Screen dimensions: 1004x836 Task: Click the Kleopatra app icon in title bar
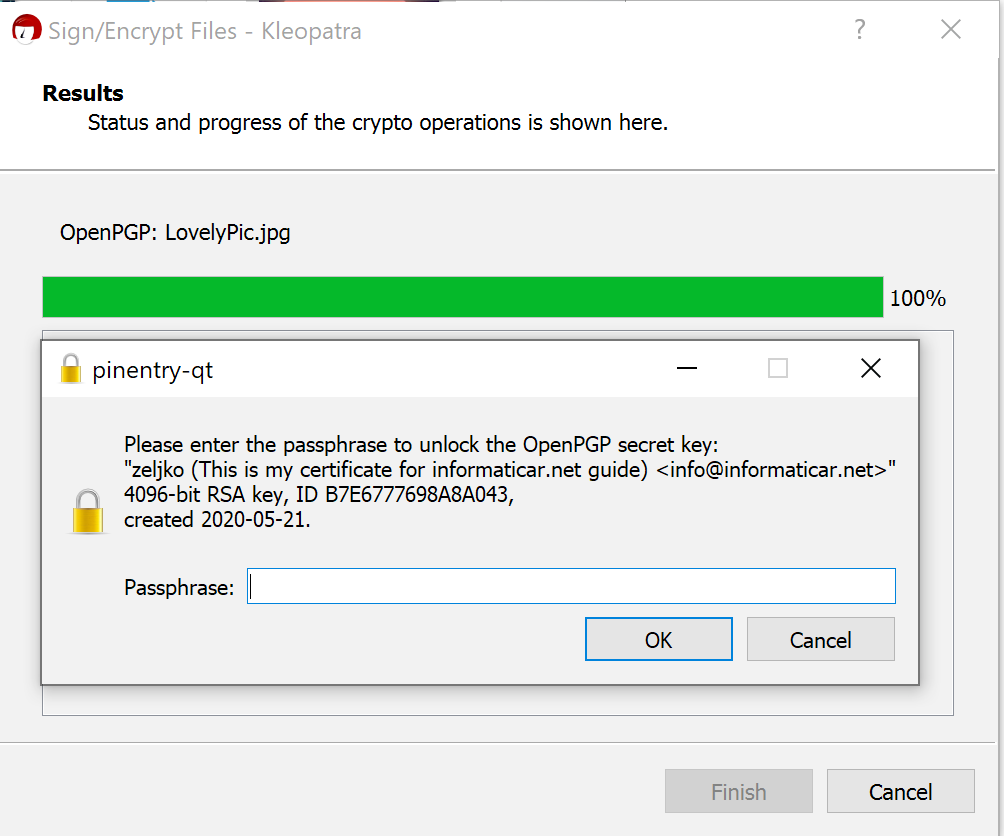point(26,29)
